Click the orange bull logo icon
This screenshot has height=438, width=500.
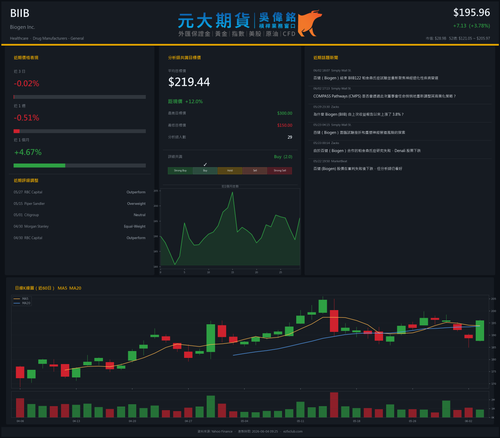310,23
